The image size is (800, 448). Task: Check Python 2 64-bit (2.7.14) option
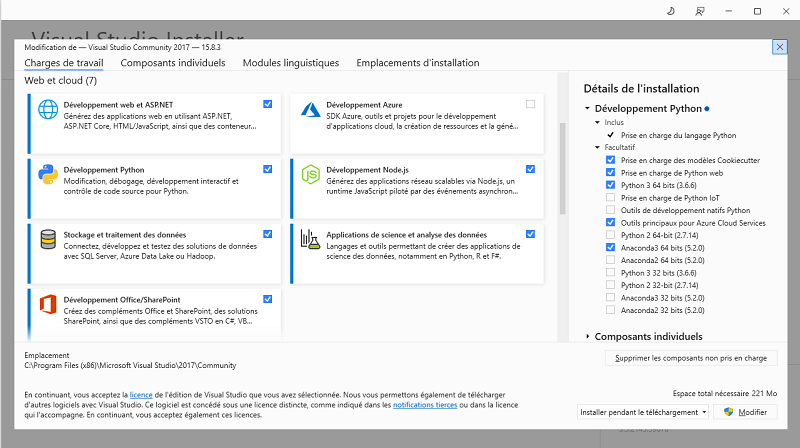click(610, 233)
